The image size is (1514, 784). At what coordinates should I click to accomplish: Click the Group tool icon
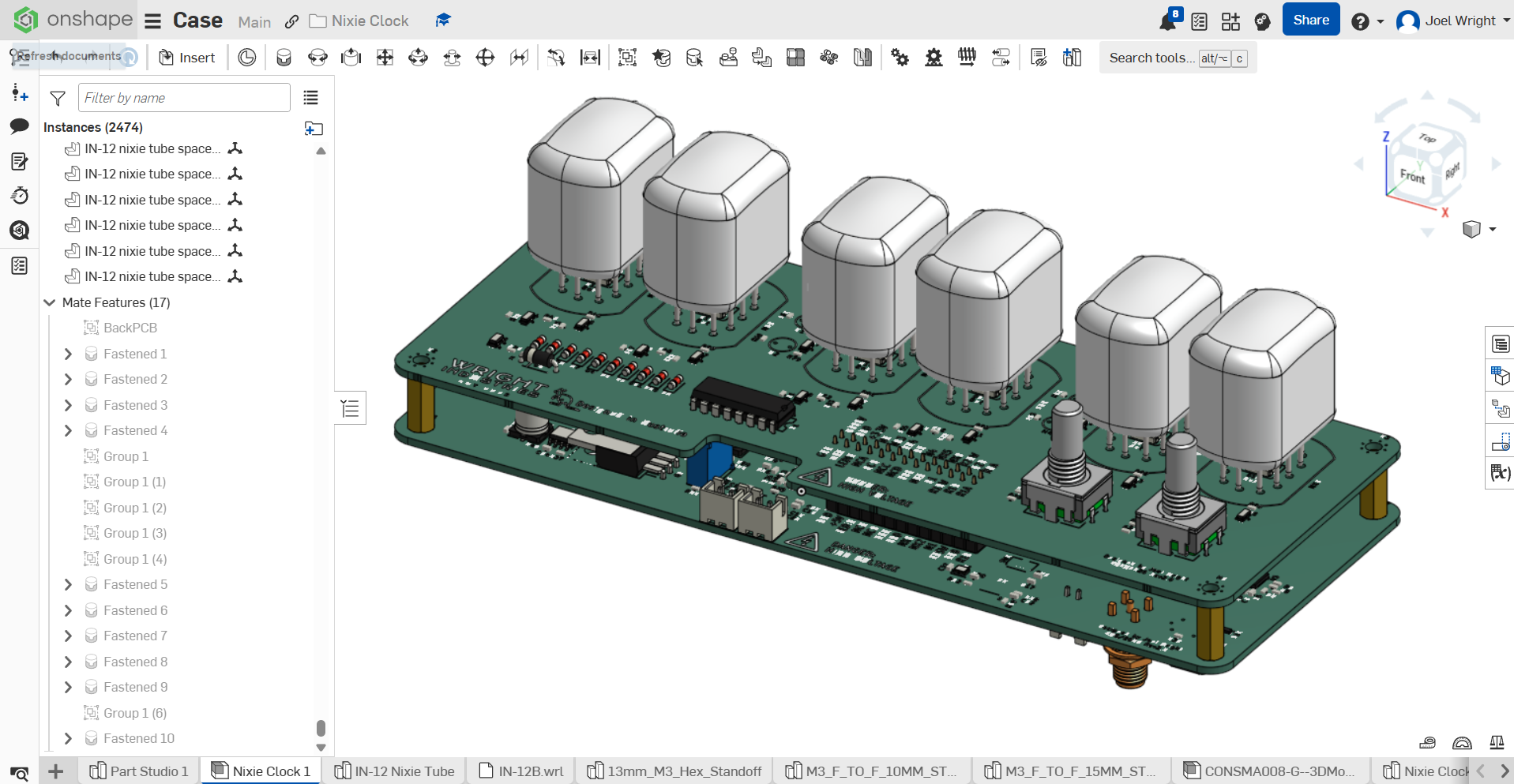[x=627, y=58]
